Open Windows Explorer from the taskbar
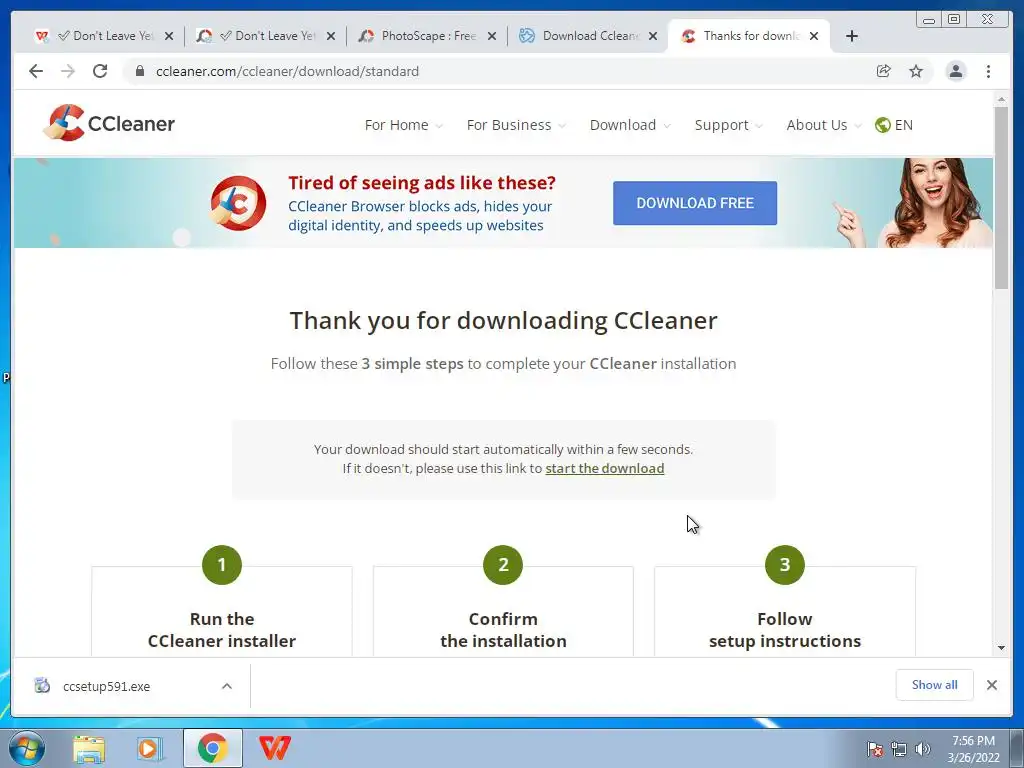Screen dimensions: 1024x768 (x=89, y=749)
